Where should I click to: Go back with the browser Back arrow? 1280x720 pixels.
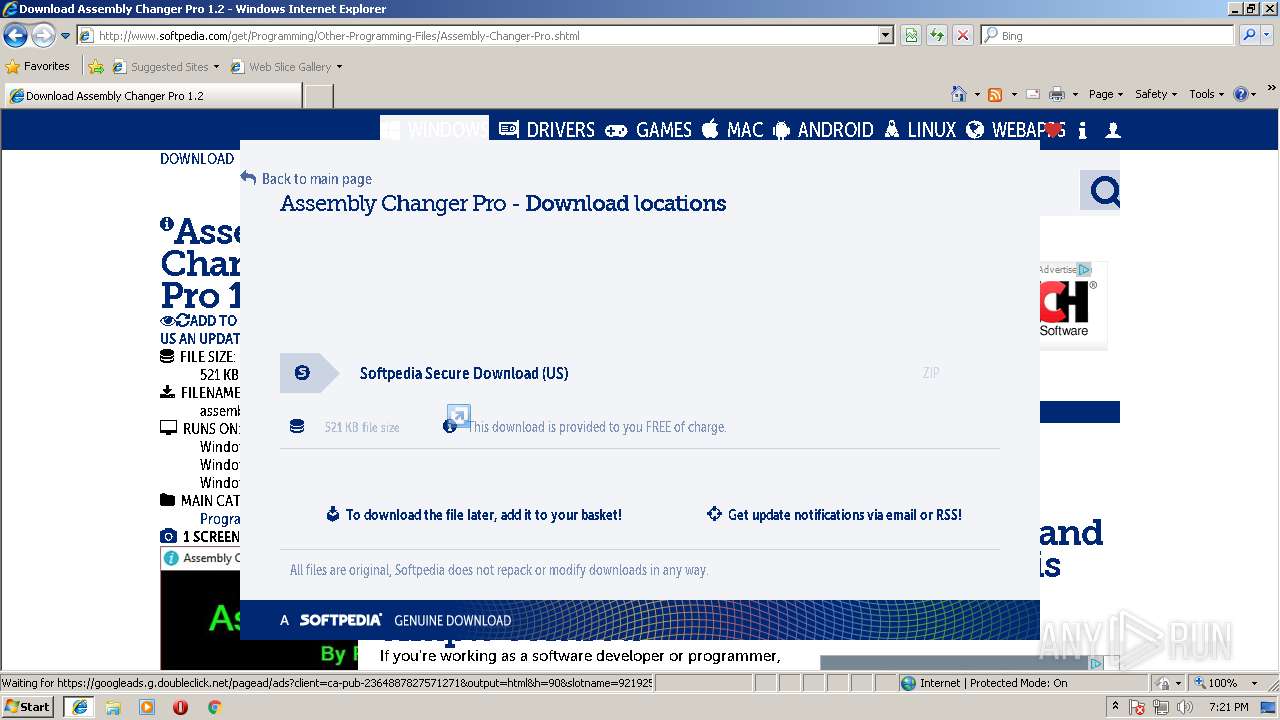[x=15, y=36]
